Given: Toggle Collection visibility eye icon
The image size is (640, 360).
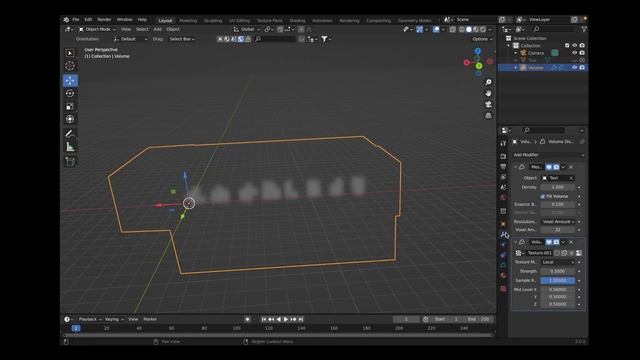Looking at the screenshot, I should click(x=574, y=45).
